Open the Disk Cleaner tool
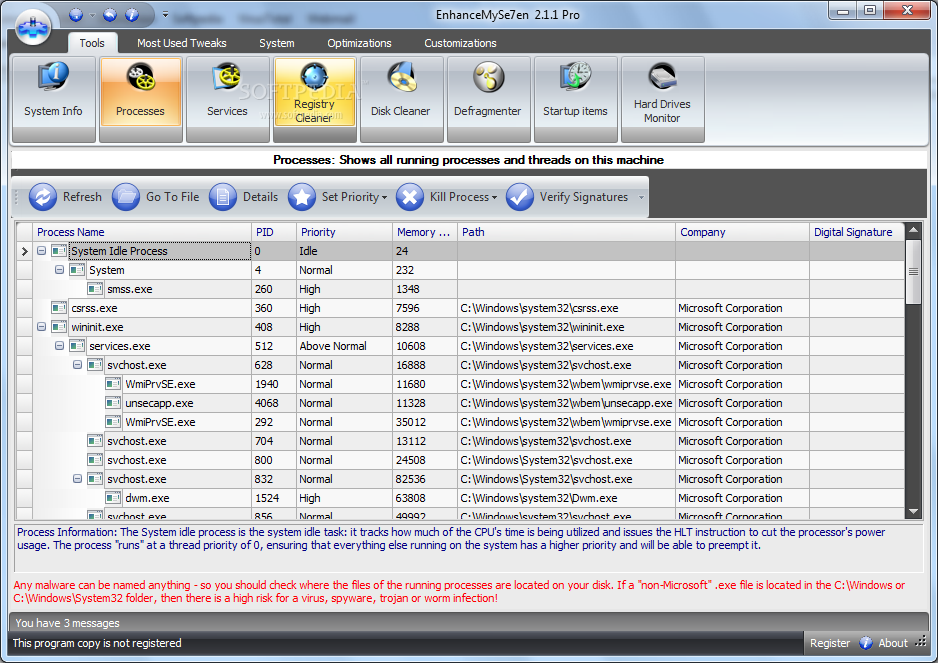938x663 pixels. 401,97
